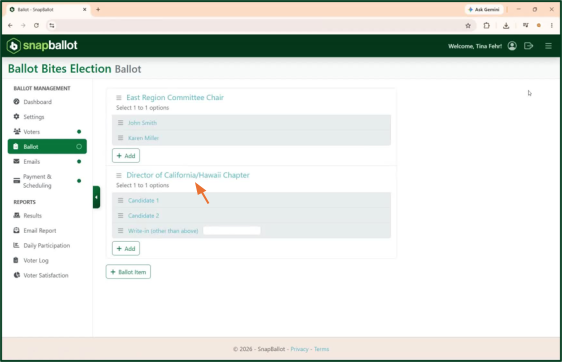Open Email Report
The height and width of the screenshot is (362, 562).
coord(39,230)
